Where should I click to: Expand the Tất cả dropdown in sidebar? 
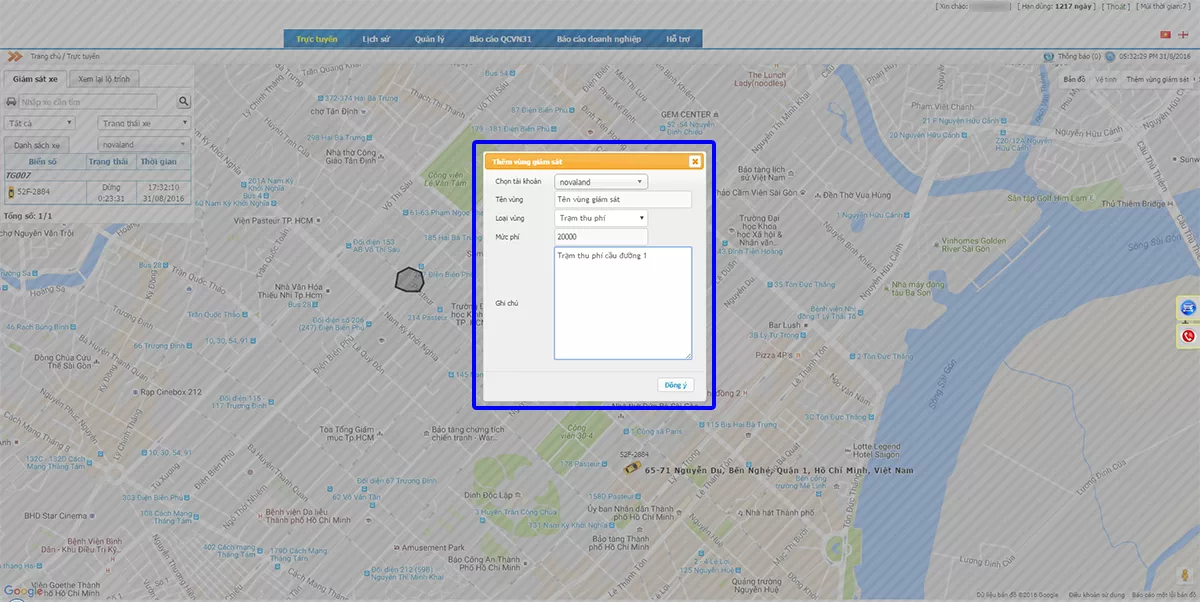point(46,123)
